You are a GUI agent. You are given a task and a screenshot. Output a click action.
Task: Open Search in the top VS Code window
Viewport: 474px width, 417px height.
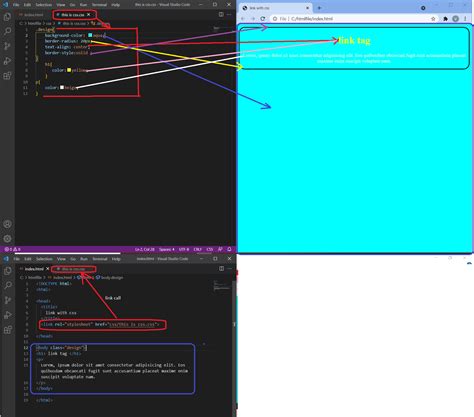[x=7, y=31]
